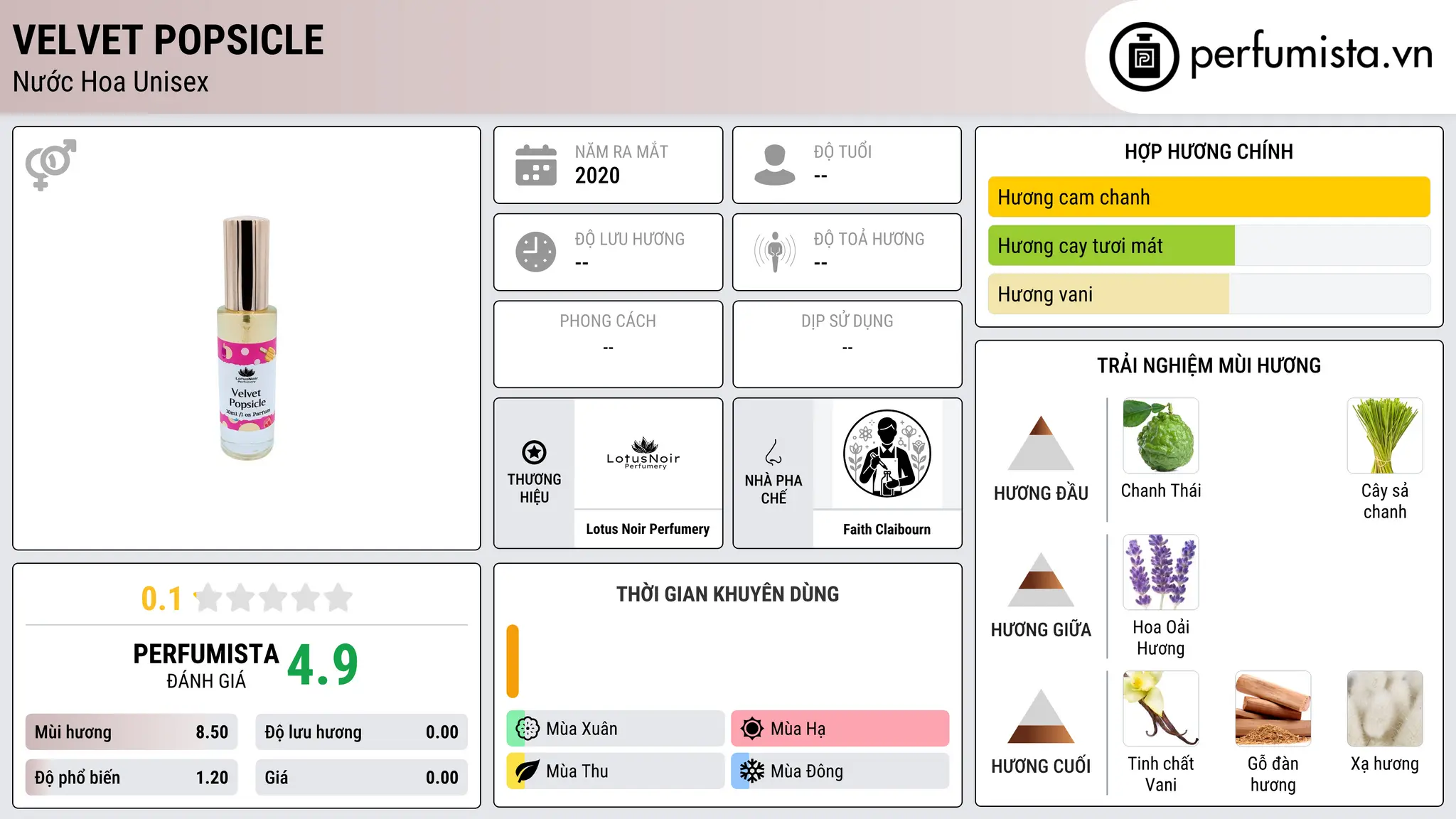Click the star badge brand icon

pos(534,452)
